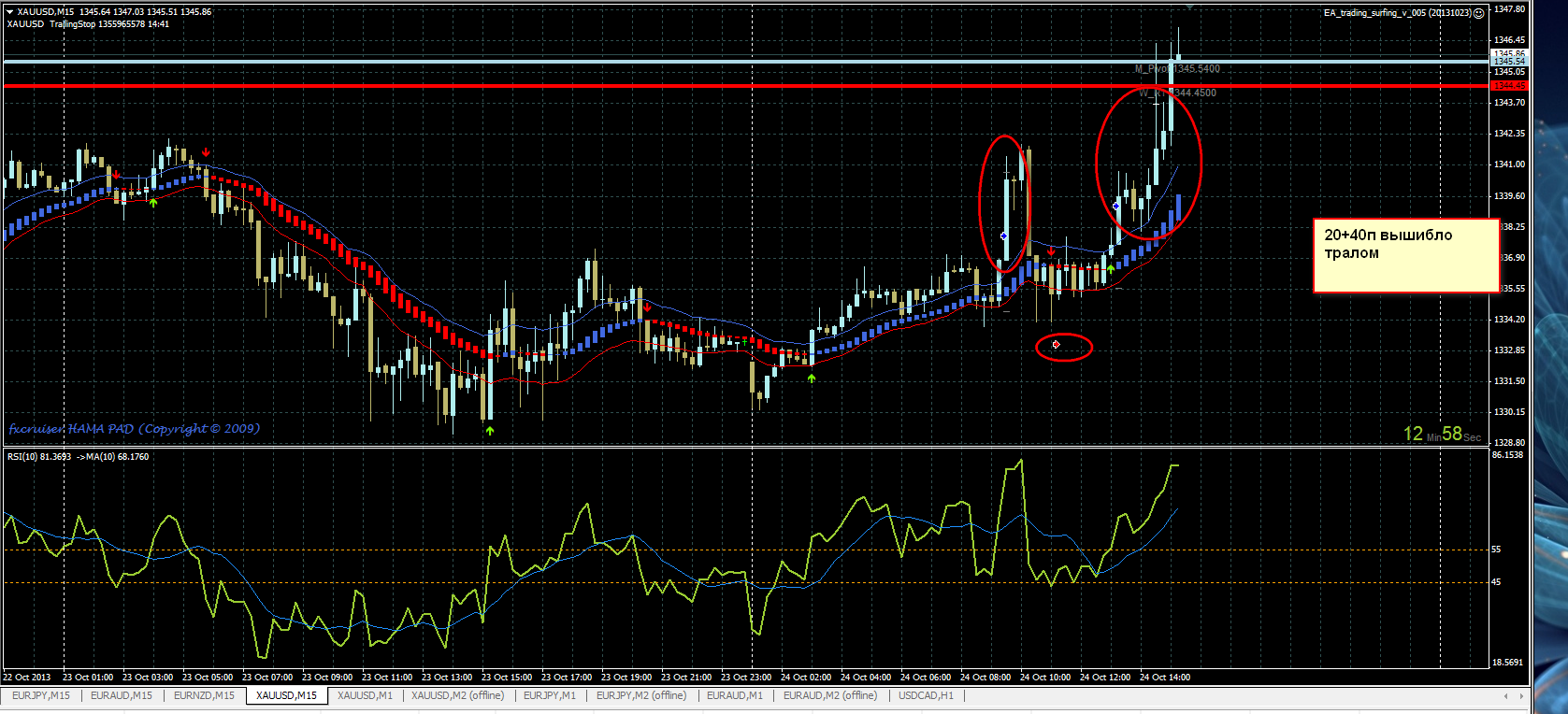Select the USDCAD,H1 chart tab
The height and width of the screenshot is (714, 1568).
click(x=926, y=695)
